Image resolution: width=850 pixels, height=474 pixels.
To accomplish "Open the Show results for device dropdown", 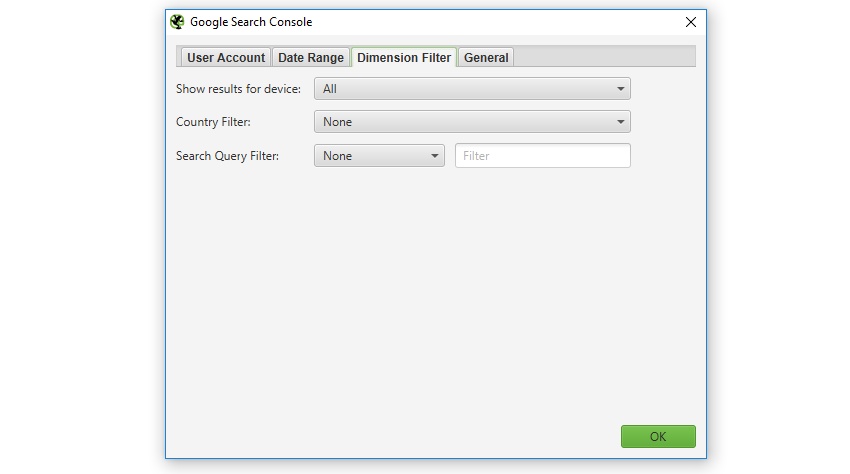I will pyautogui.click(x=472, y=89).
